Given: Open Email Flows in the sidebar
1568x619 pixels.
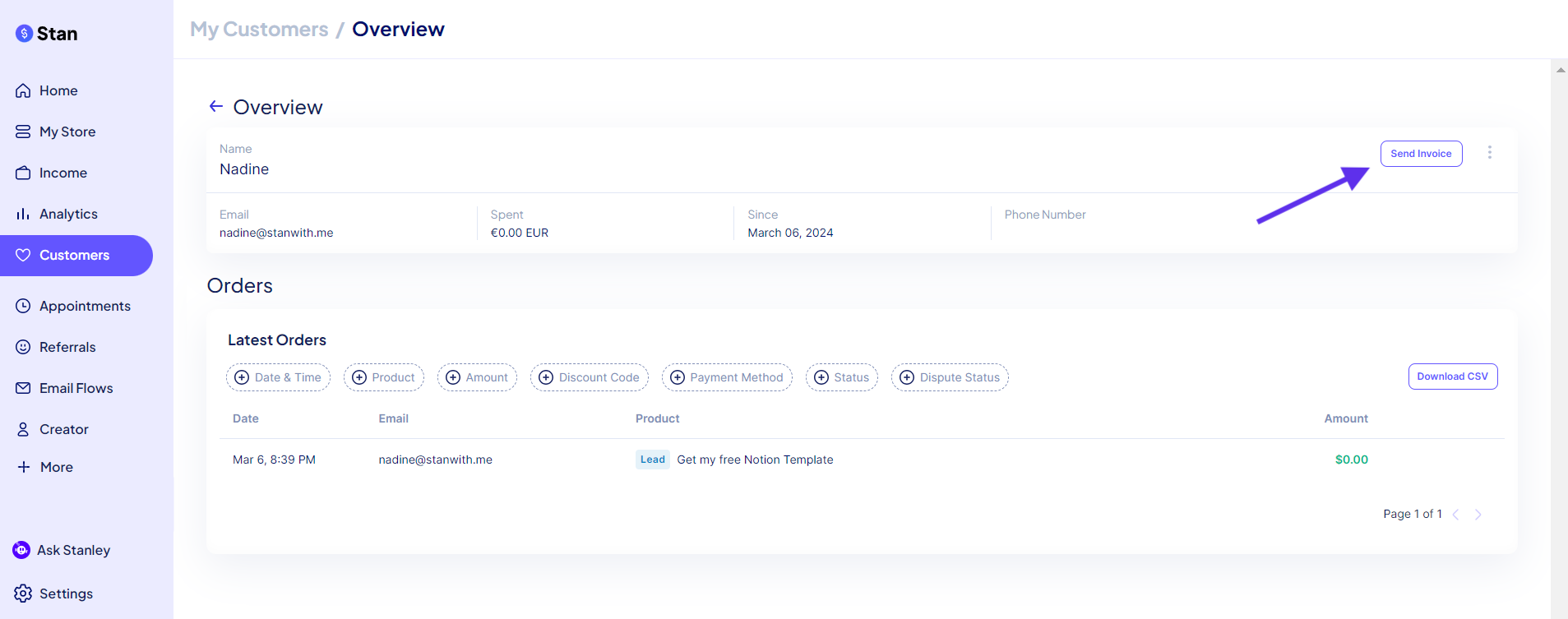Looking at the screenshot, I should (x=76, y=388).
